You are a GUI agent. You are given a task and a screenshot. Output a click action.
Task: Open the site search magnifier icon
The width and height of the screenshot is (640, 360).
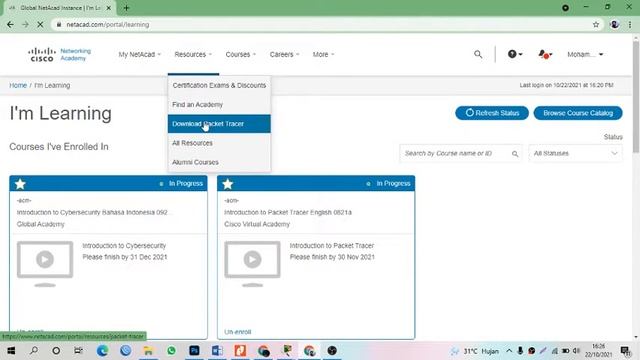(478, 54)
